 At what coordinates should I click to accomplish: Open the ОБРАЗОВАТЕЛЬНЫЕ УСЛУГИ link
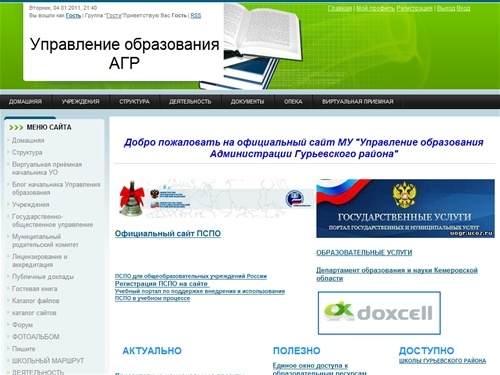pyautogui.click(x=364, y=252)
